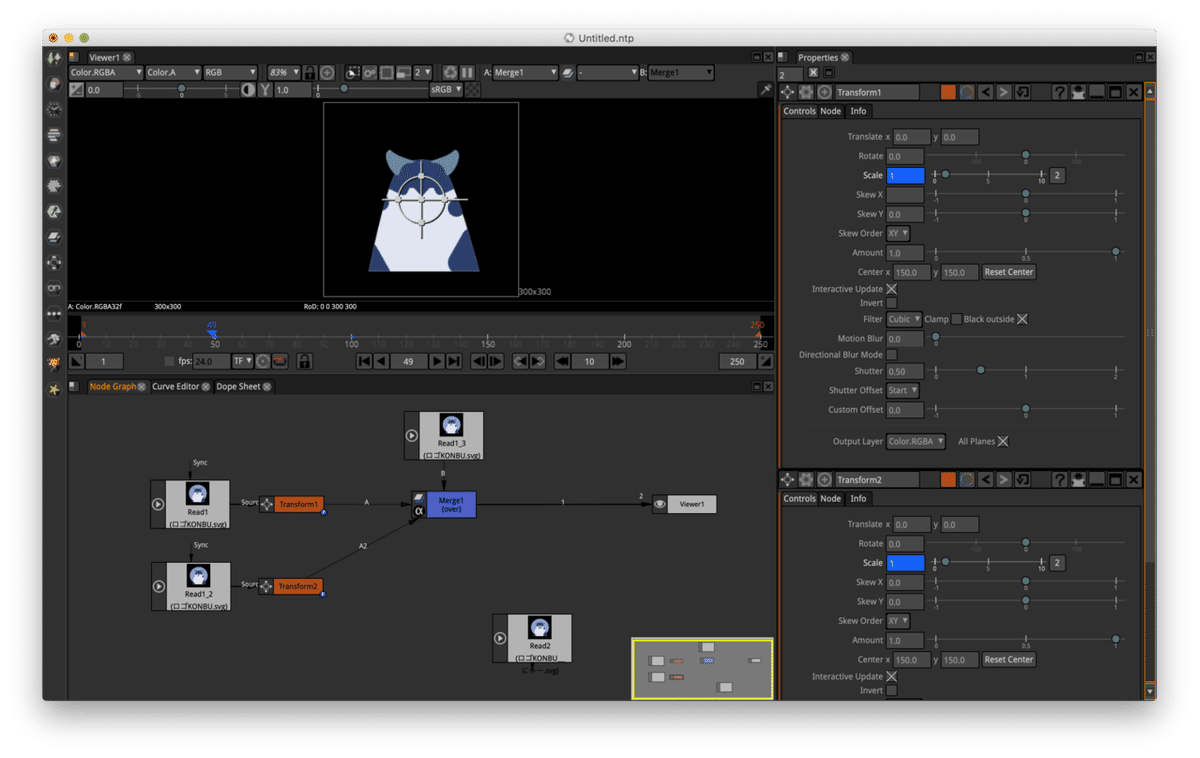
Task: Click Reset Center in Transform2 panel
Action: (1009, 660)
